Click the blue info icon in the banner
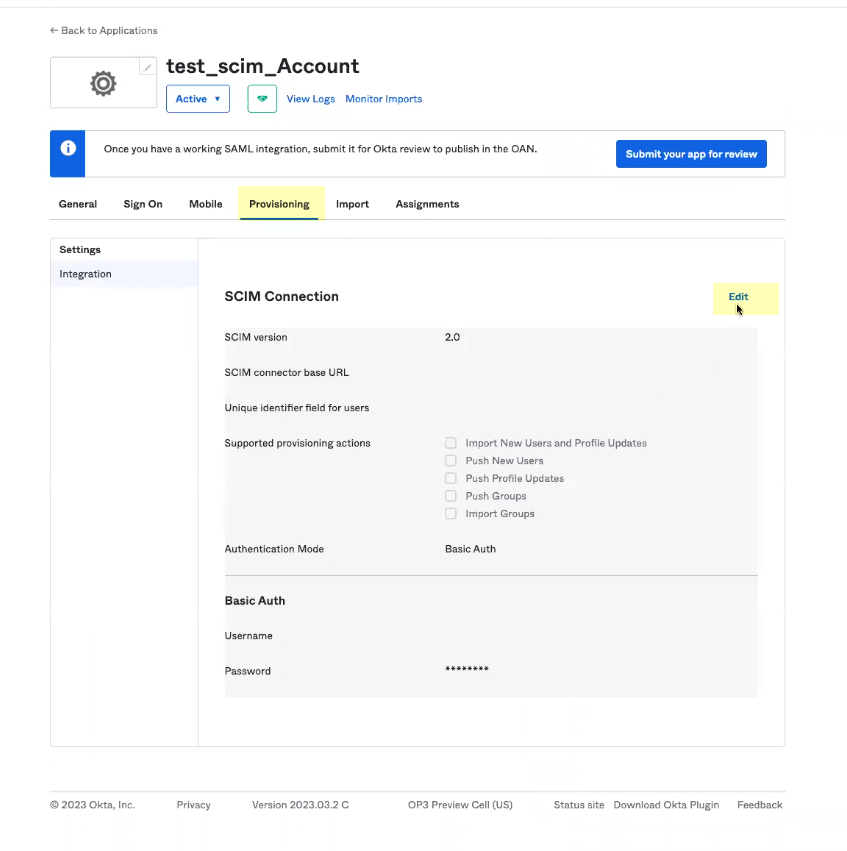This screenshot has height=851, width=847. click(68, 149)
